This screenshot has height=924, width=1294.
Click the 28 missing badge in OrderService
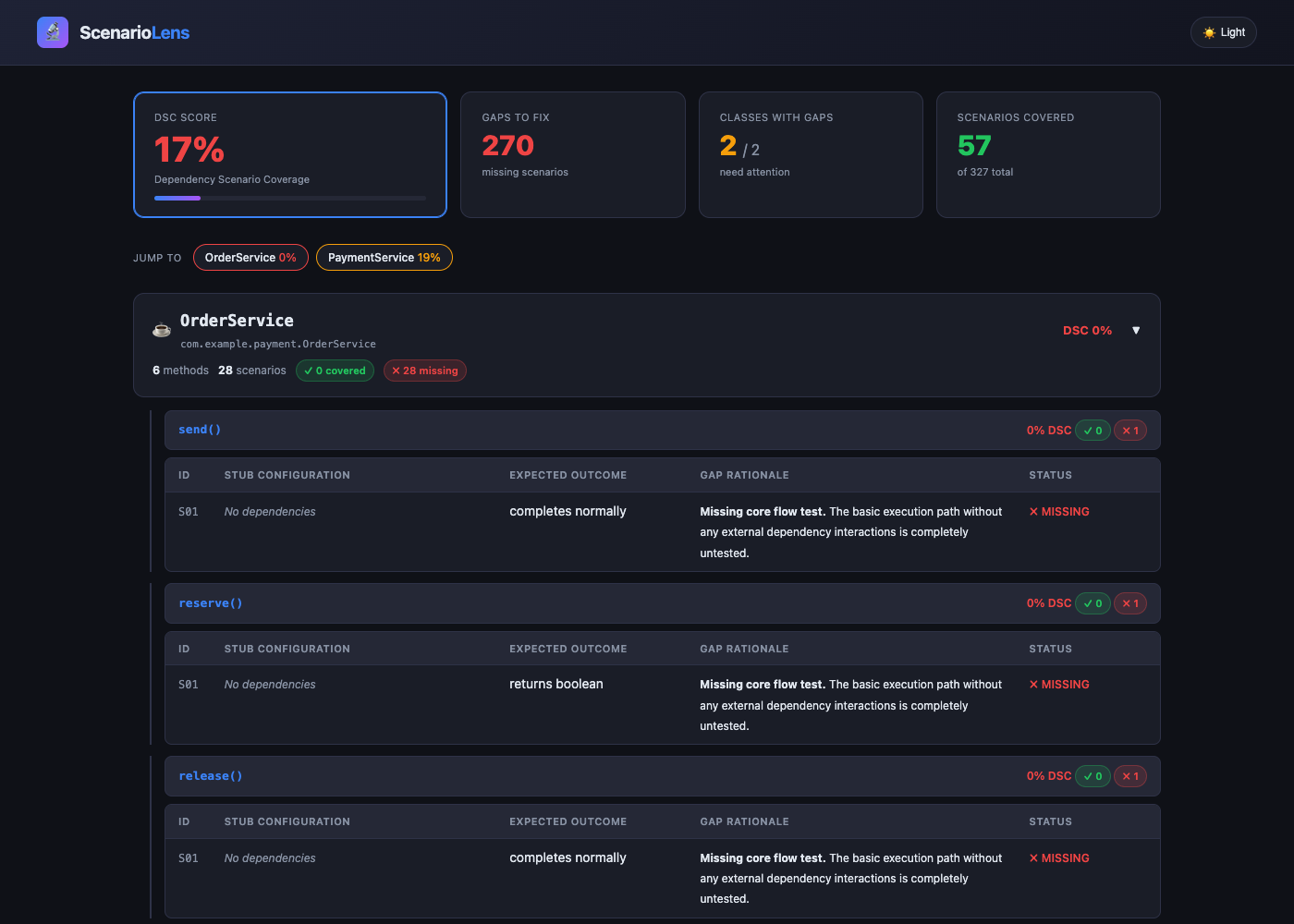[425, 371]
